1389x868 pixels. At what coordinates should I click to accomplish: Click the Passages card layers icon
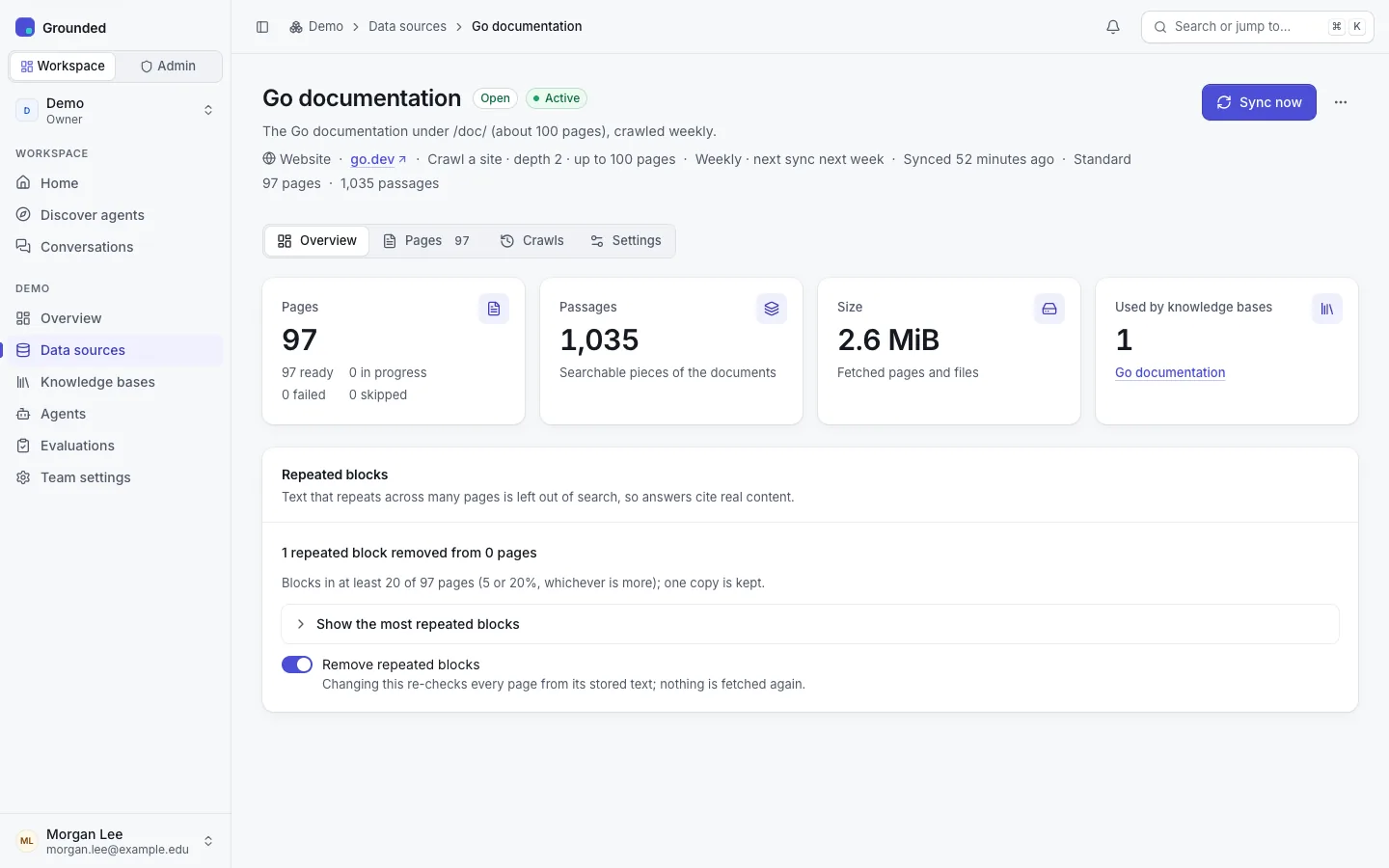[772, 309]
